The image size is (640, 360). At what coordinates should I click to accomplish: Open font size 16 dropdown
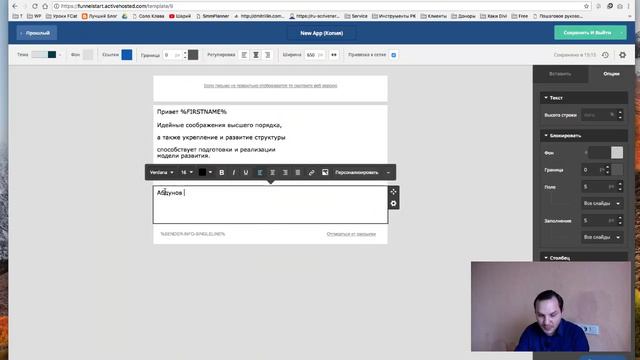coord(187,172)
